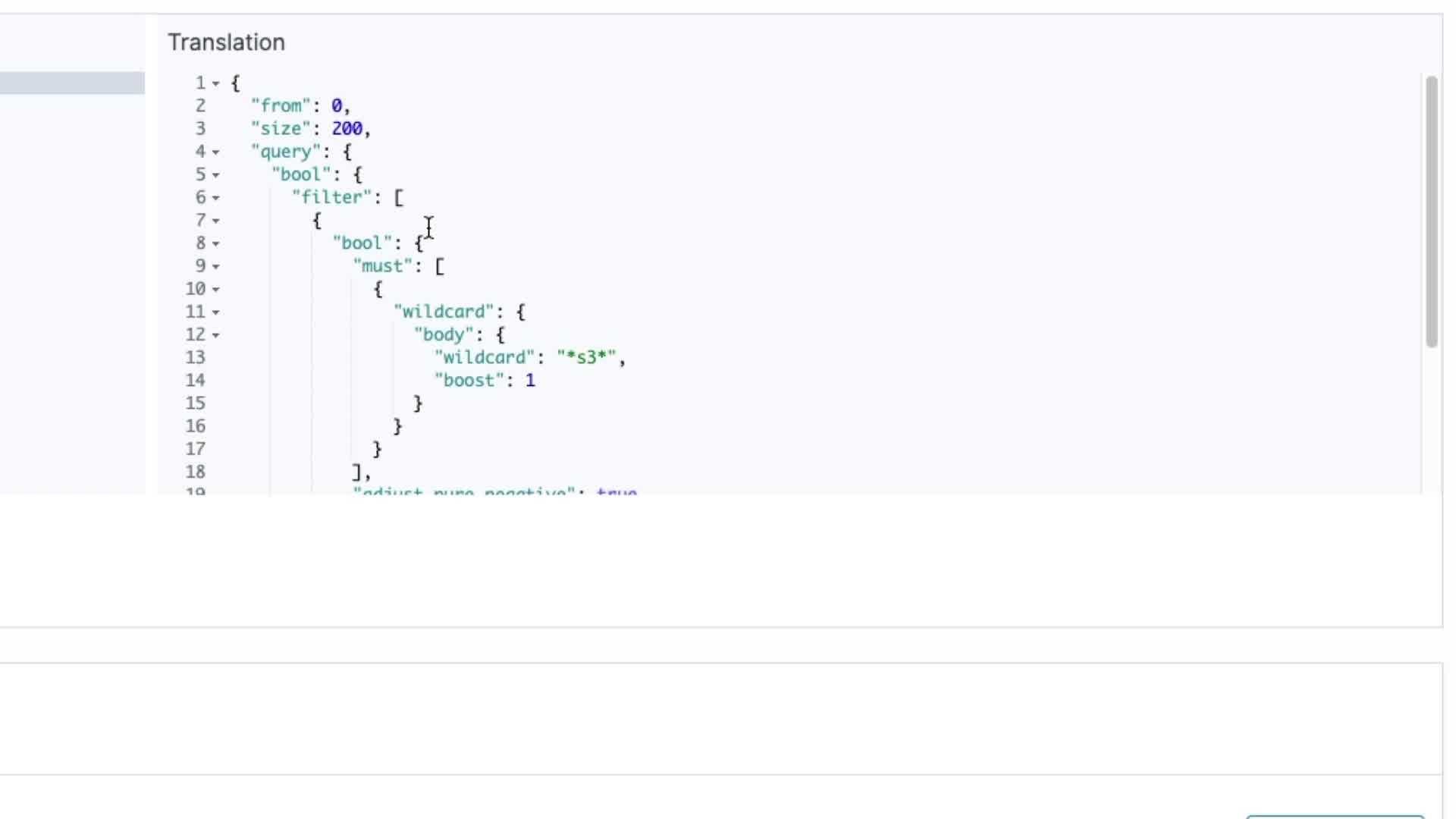Fold the object starting on line 7
1456x819 pixels.
point(216,221)
